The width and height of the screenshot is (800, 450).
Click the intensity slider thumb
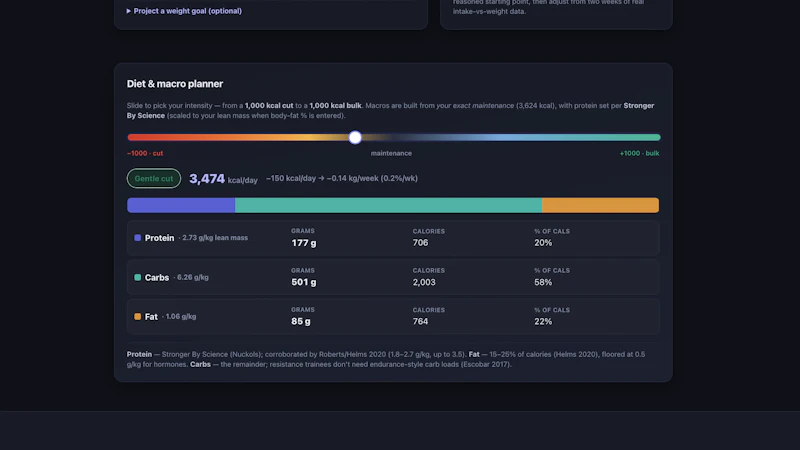coord(355,137)
